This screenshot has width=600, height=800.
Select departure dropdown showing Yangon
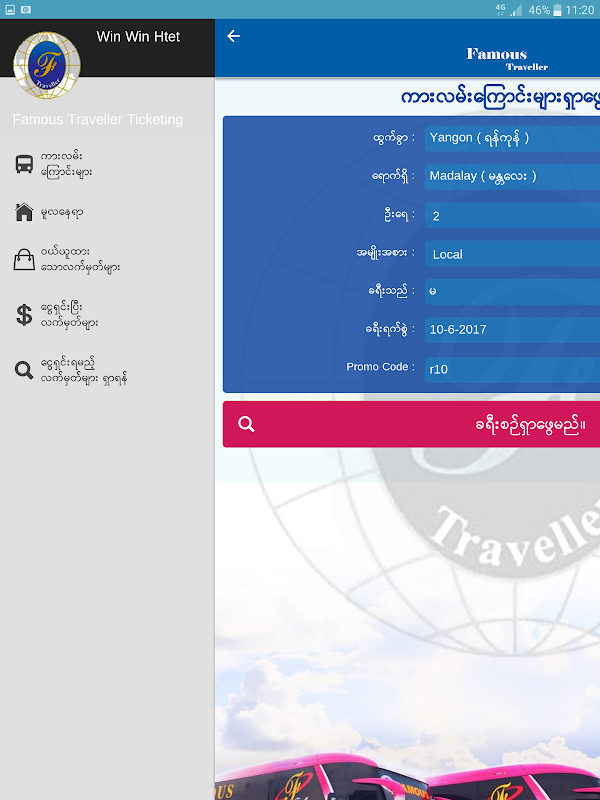512,138
